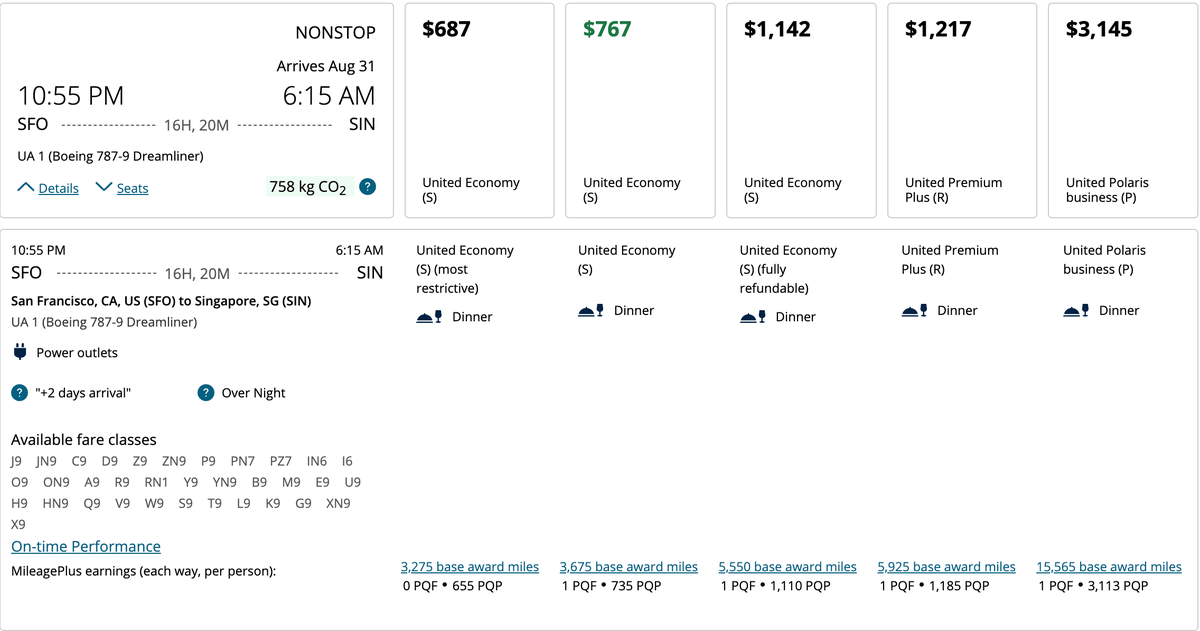Select the $687 United Economy fare
The height and width of the screenshot is (631, 1200).
[x=479, y=110]
